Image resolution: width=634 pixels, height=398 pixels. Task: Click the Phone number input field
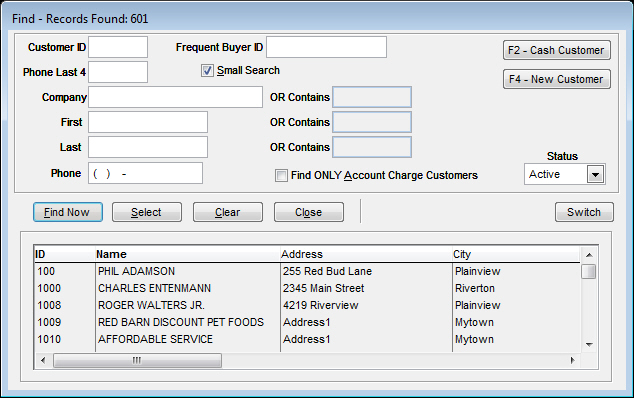(146, 173)
